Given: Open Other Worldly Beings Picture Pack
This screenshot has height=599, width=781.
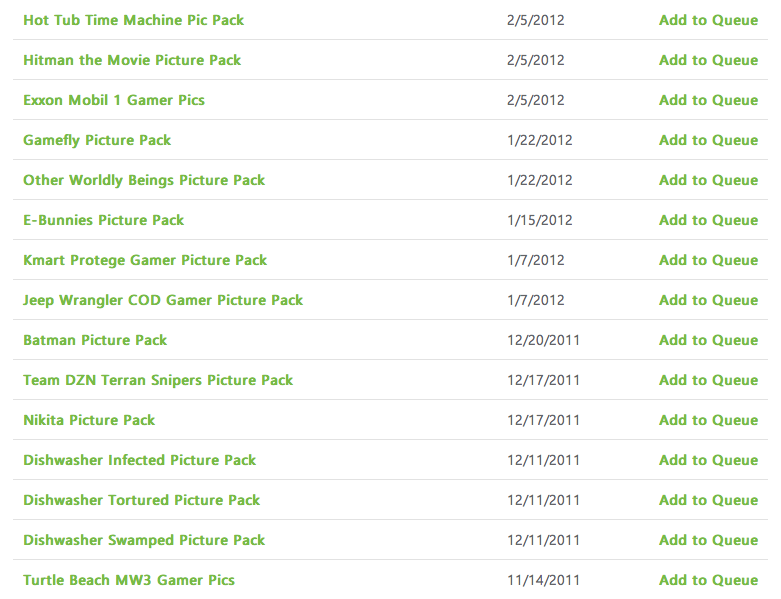Looking at the screenshot, I should pos(144,180).
